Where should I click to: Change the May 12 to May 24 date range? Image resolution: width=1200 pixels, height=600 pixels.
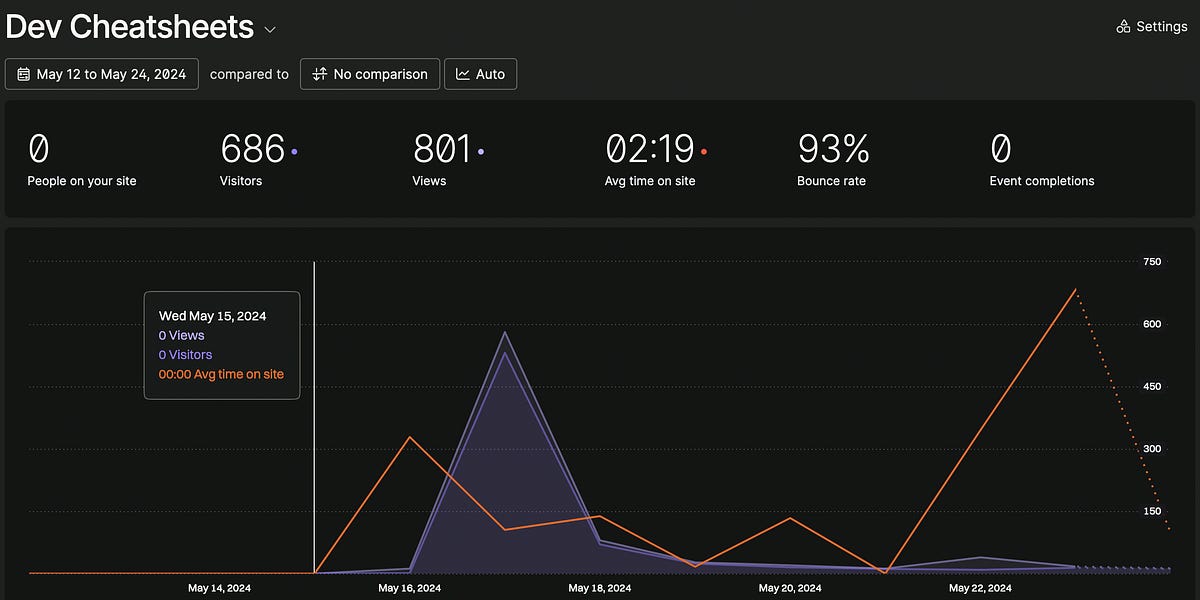pos(101,73)
